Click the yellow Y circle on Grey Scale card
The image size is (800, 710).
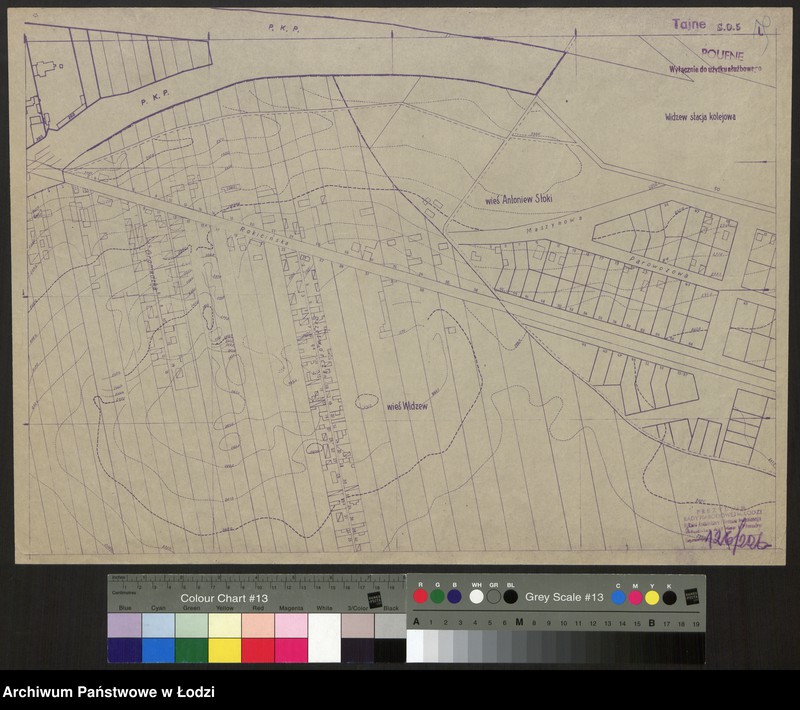pos(652,598)
